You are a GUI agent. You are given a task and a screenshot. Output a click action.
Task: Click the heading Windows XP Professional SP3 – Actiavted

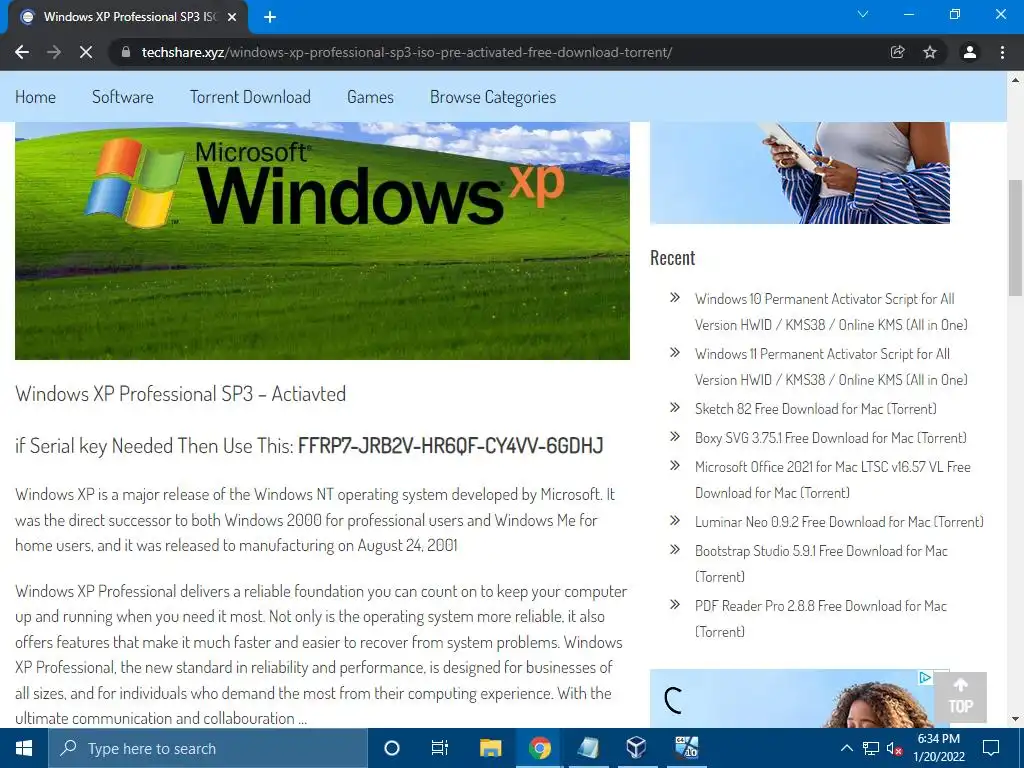tap(180, 394)
